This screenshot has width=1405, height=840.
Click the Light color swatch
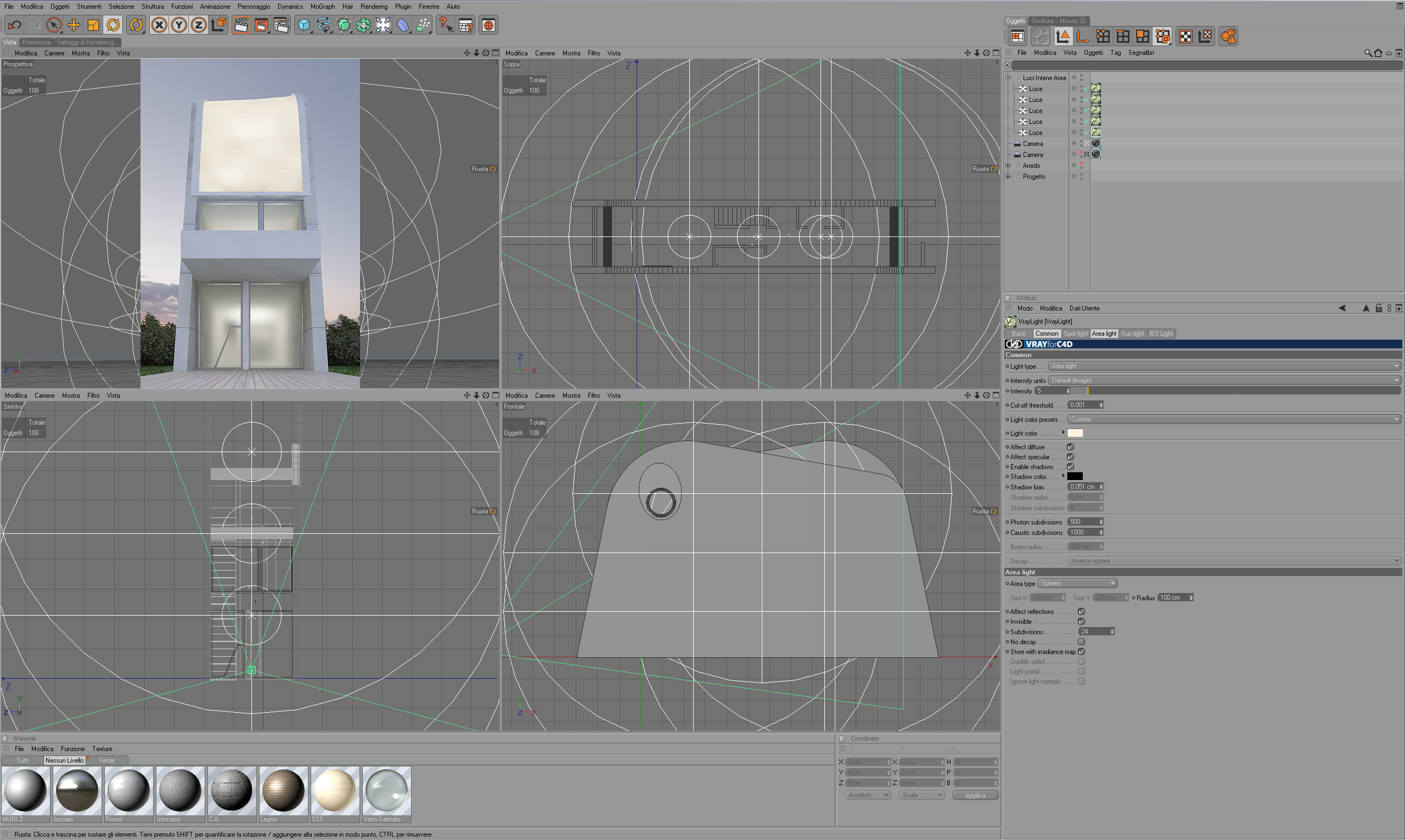click(1075, 433)
